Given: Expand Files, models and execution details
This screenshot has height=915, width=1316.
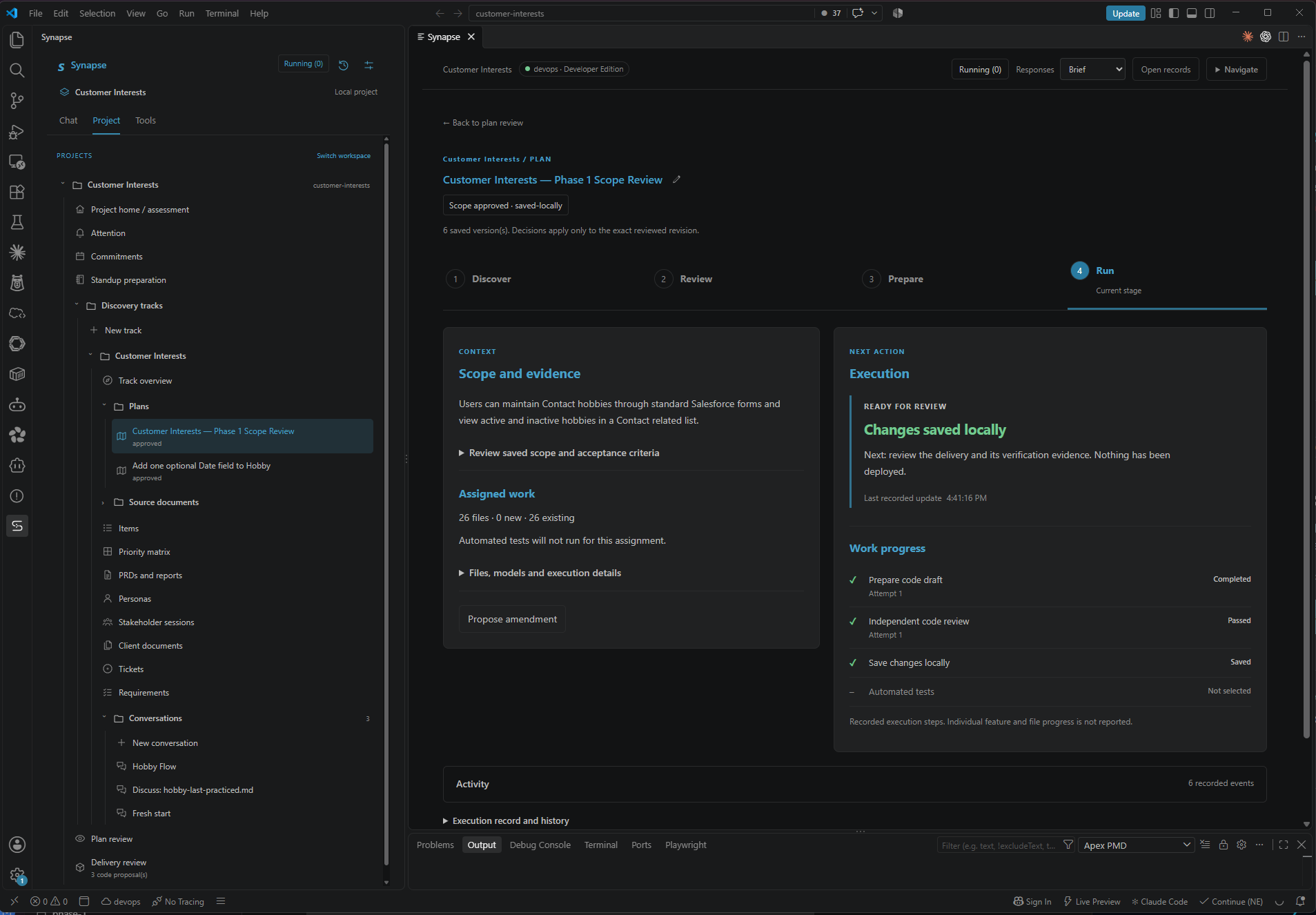Looking at the screenshot, I should [x=540, y=573].
